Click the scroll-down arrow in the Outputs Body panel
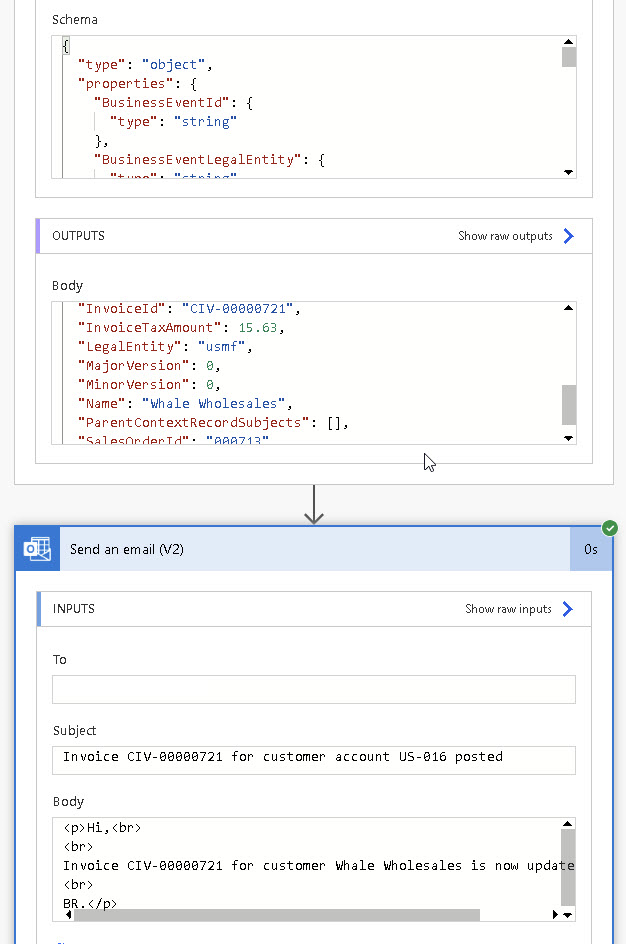This screenshot has height=944, width=626. 568,437
